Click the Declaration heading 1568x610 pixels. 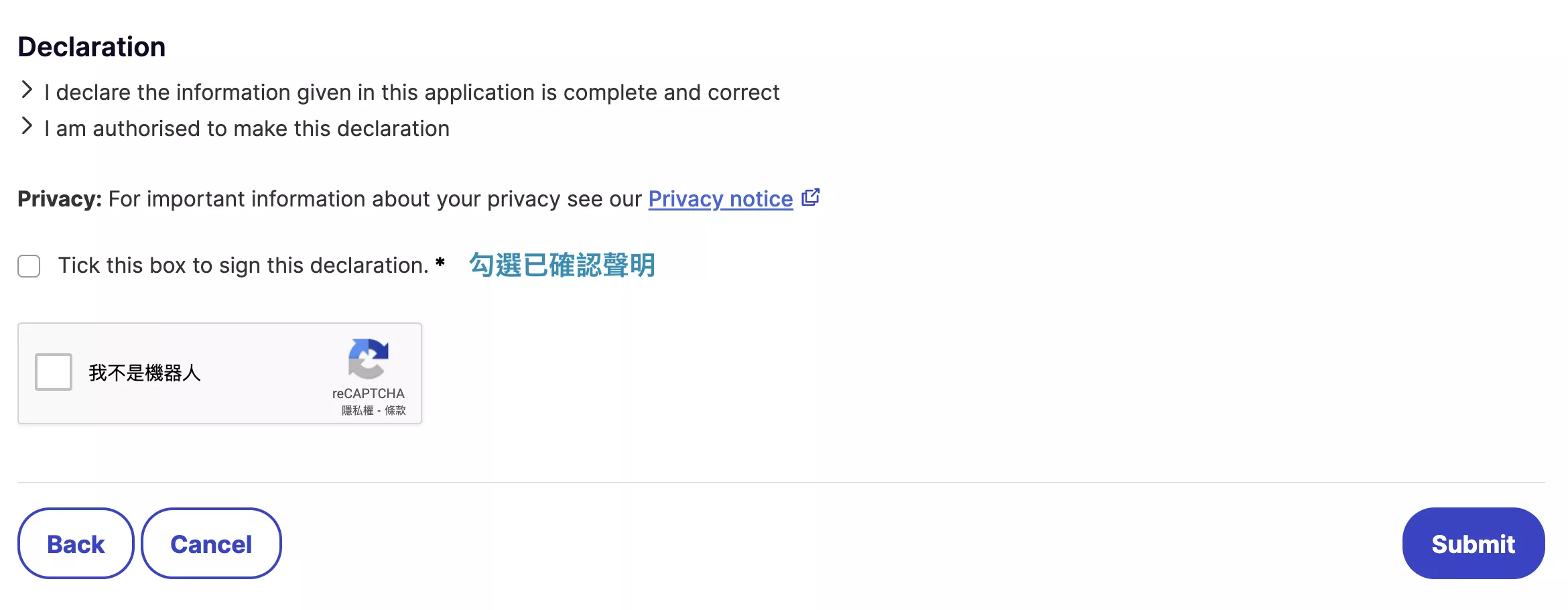coord(92,47)
